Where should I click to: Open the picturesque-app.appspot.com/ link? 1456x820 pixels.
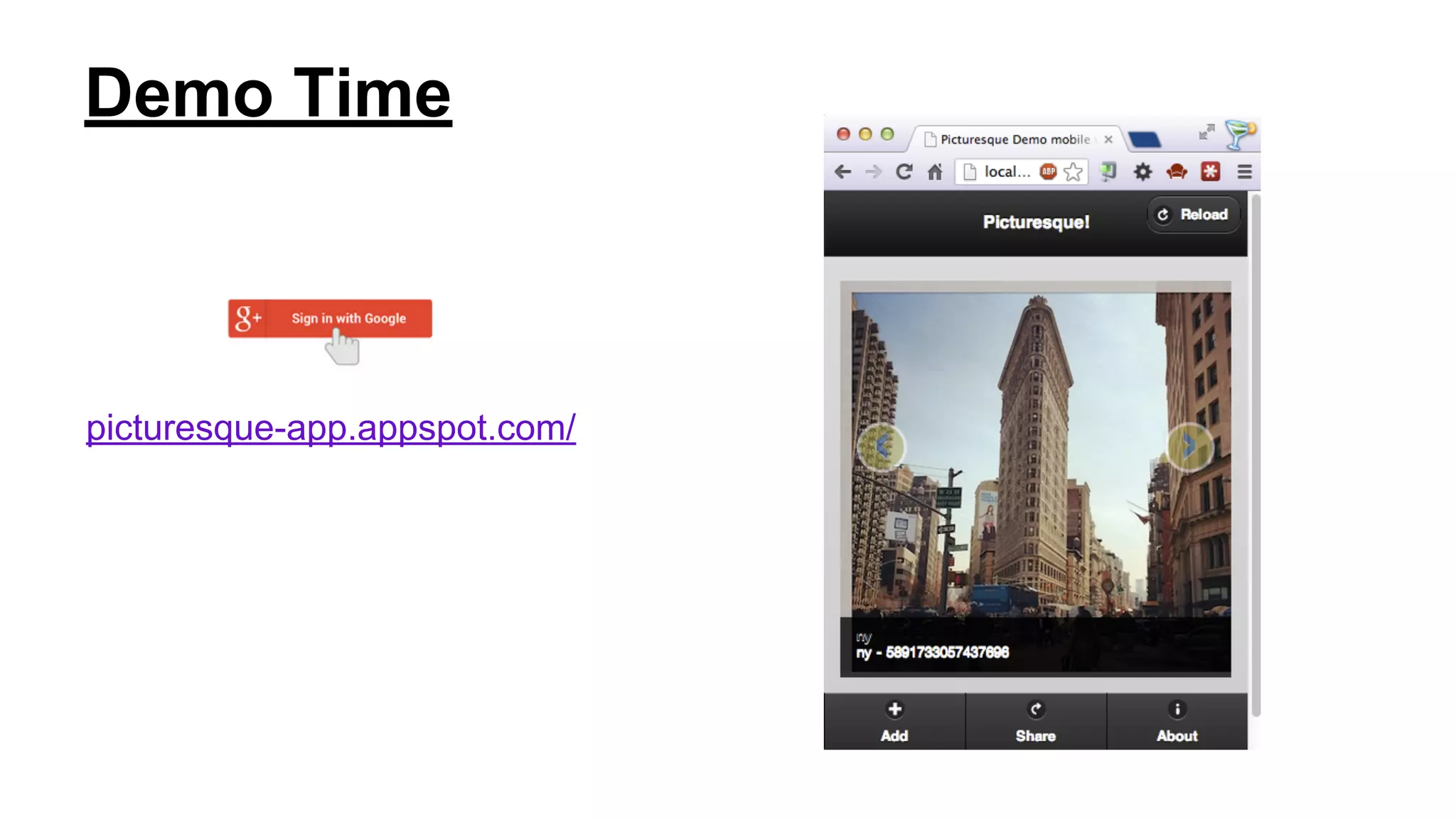point(331,427)
